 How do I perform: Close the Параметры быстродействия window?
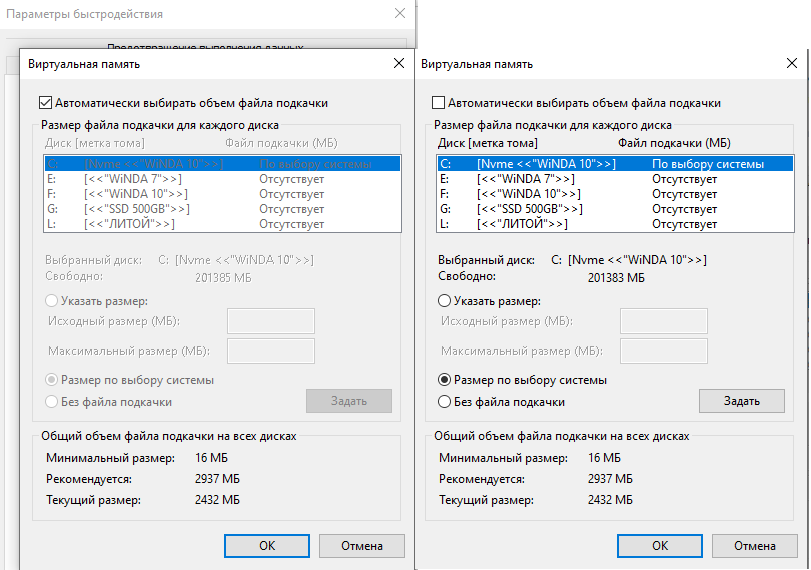click(399, 14)
